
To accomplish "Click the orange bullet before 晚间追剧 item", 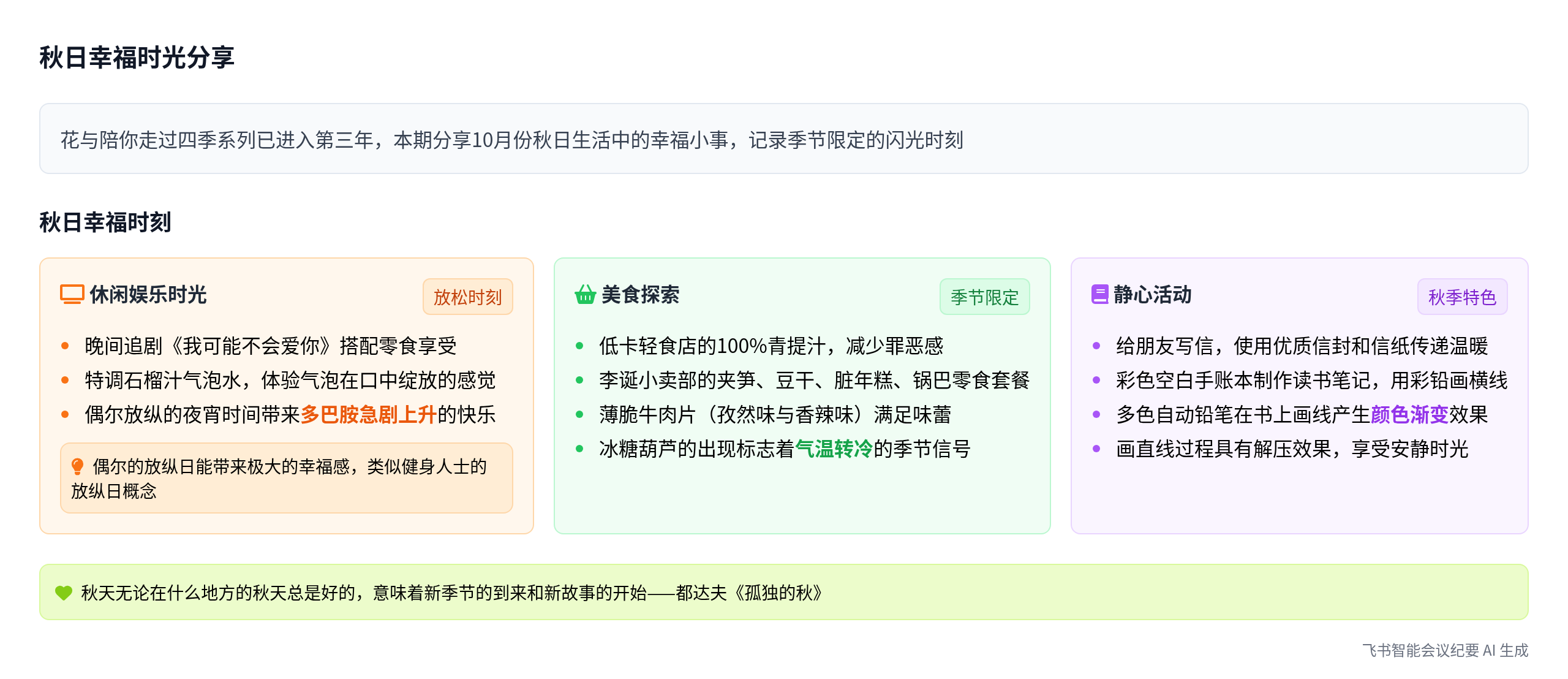I will pyautogui.click(x=65, y=346).
